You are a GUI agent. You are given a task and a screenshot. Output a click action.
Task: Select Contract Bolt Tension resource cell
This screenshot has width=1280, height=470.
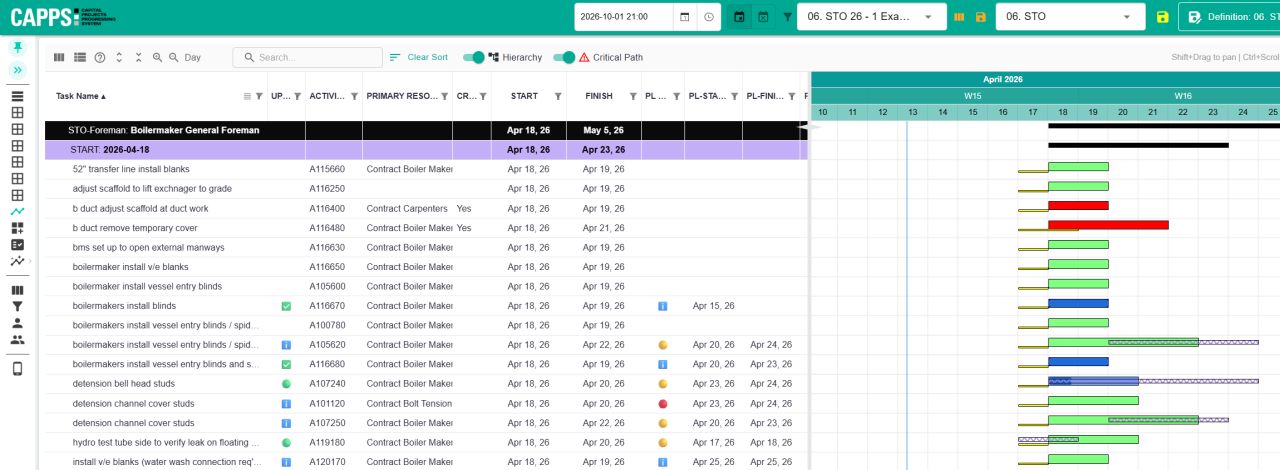pyautogui.click(x=408, y=404)
